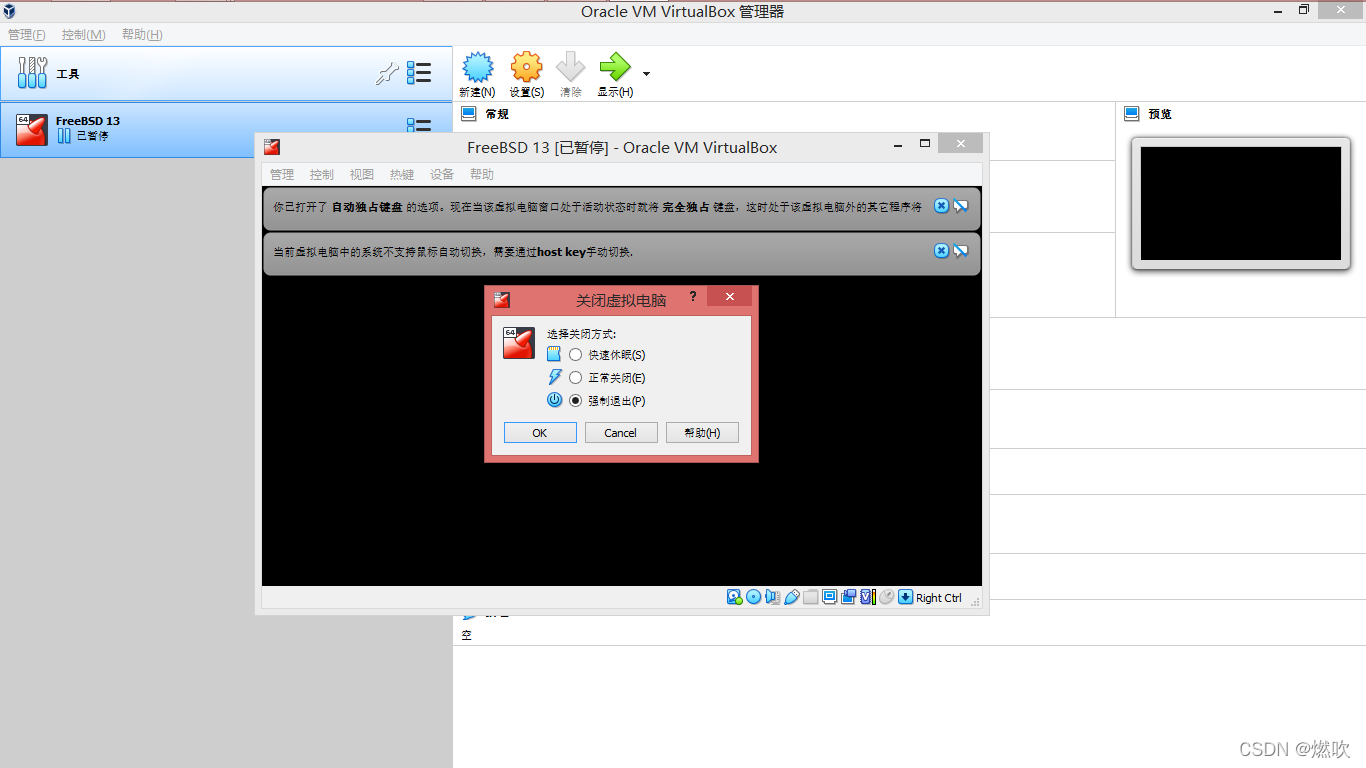Click the audio speaker status bar icon
Viewport: 1366px width, 768px height.
pos(773,597)
